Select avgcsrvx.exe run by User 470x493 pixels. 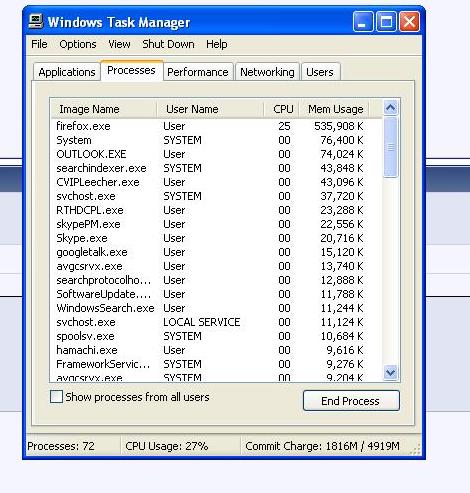coord(216,266)
